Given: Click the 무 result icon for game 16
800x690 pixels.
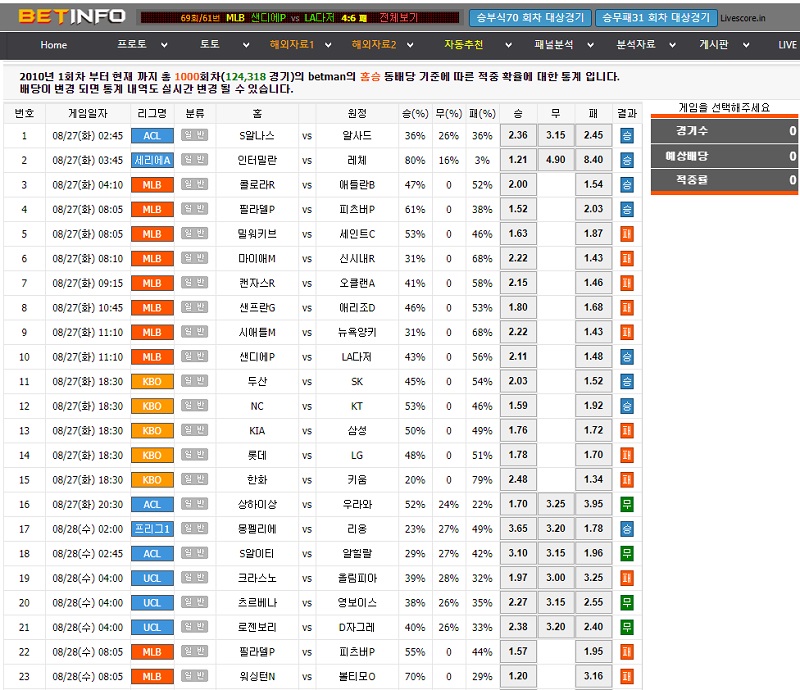Looking at the screenshot, I should 627,504.
